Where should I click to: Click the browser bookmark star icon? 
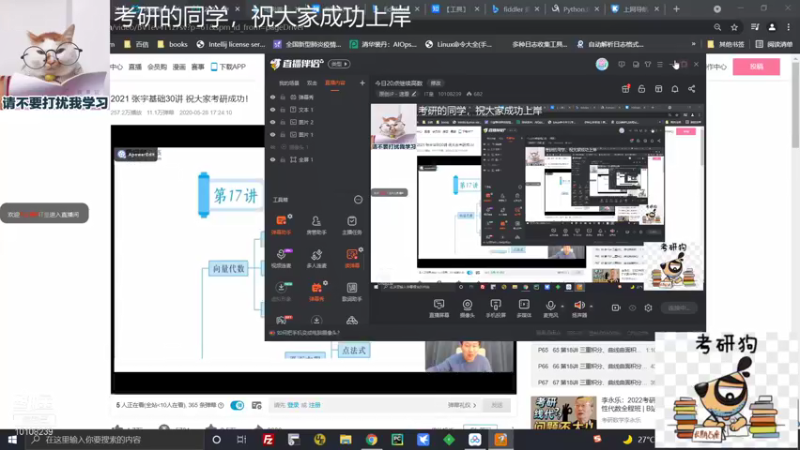[x=734, y=27]
